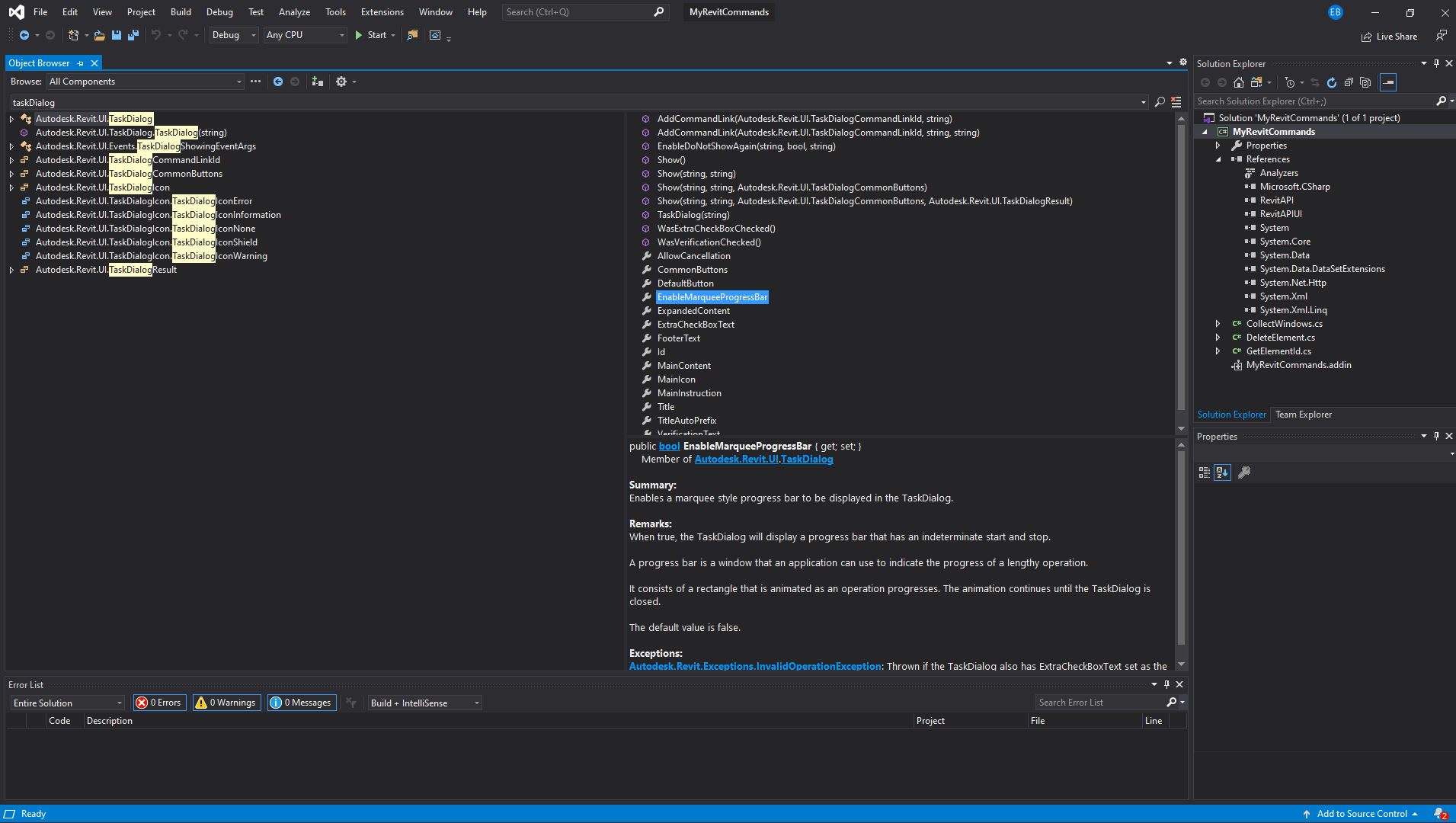Open the Debug menu
Screen dimensions: 1456x823
click(219, 11)
